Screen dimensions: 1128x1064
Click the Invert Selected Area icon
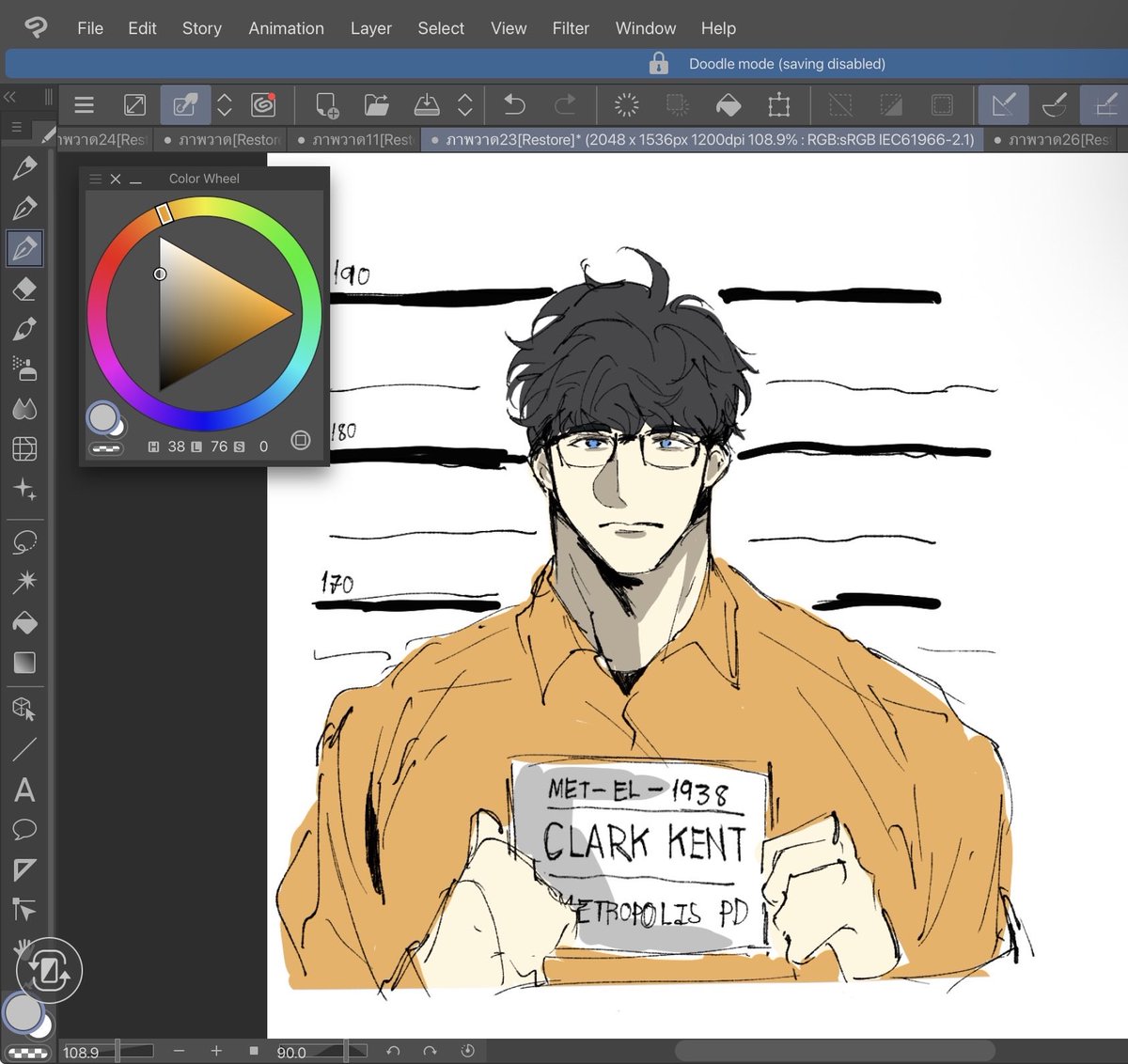891,105
